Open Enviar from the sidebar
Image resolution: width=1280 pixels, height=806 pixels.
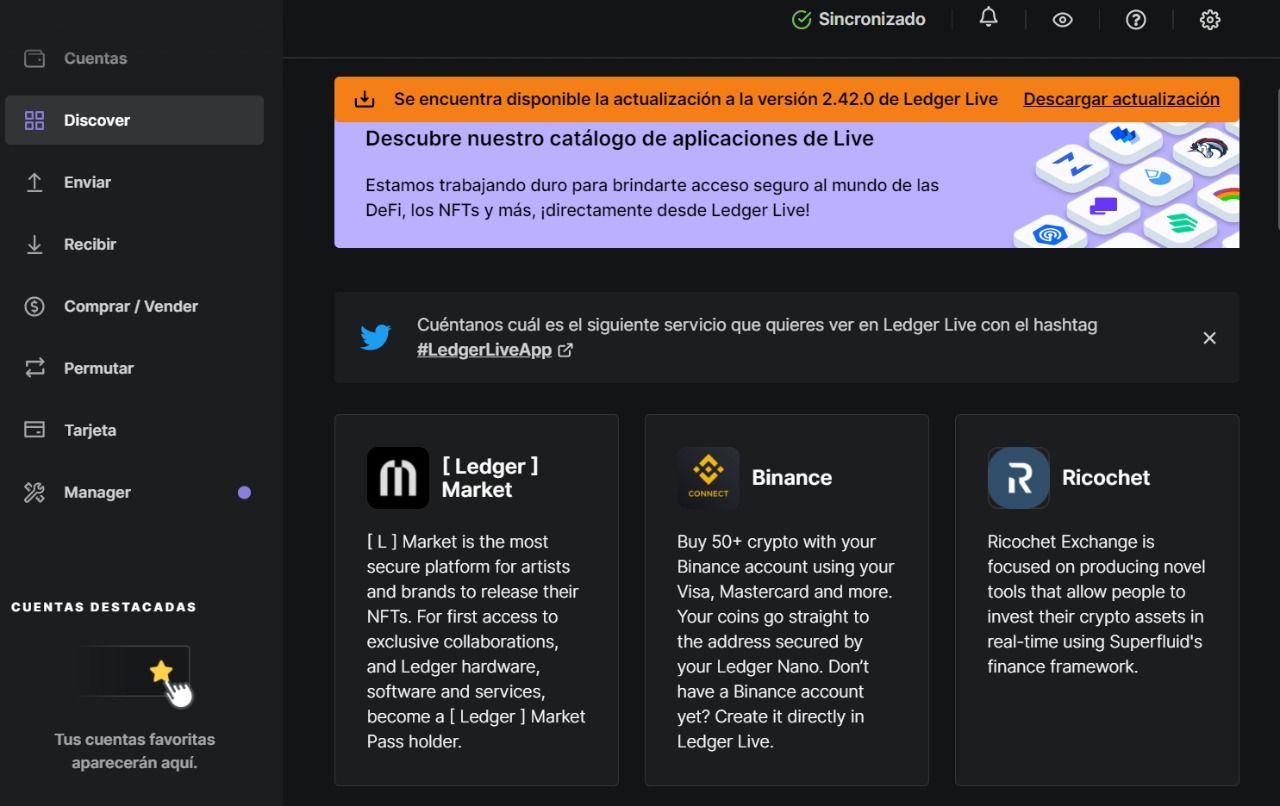point(134,182)
